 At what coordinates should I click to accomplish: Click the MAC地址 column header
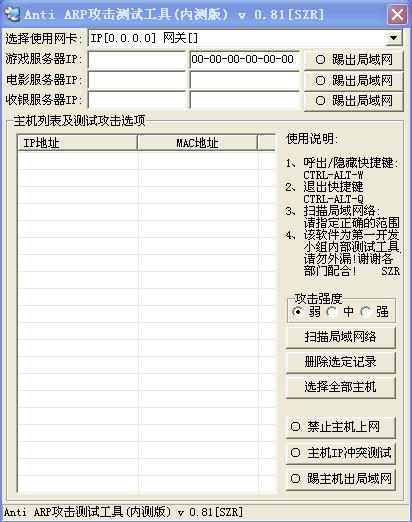197,143
